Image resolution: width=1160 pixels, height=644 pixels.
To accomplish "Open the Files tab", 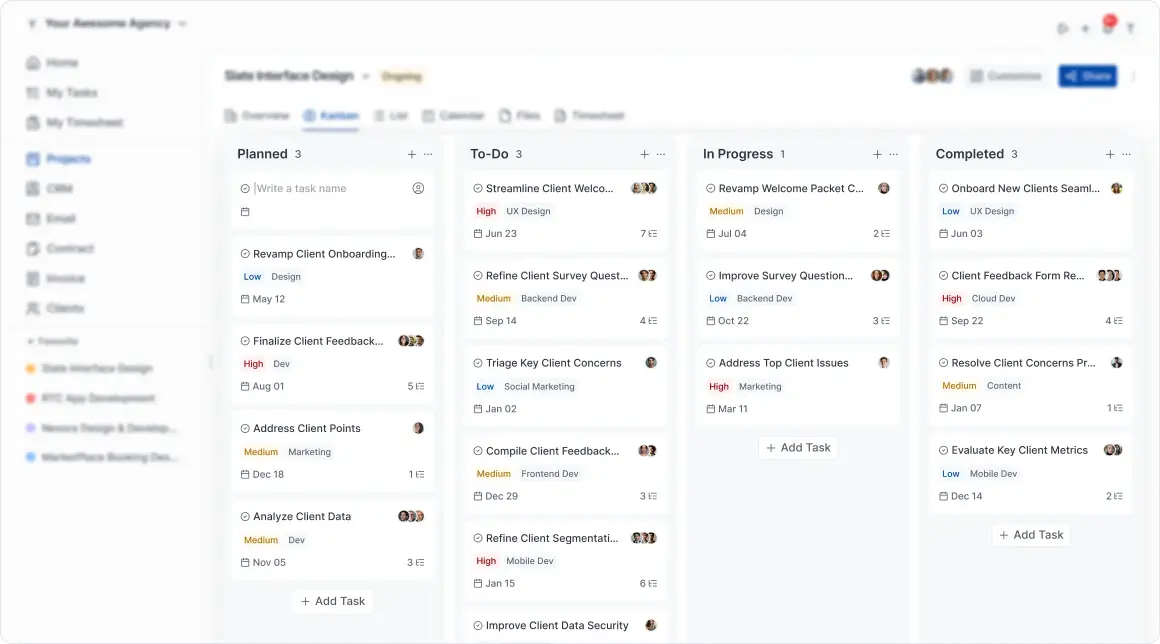I will pos(519,116).
